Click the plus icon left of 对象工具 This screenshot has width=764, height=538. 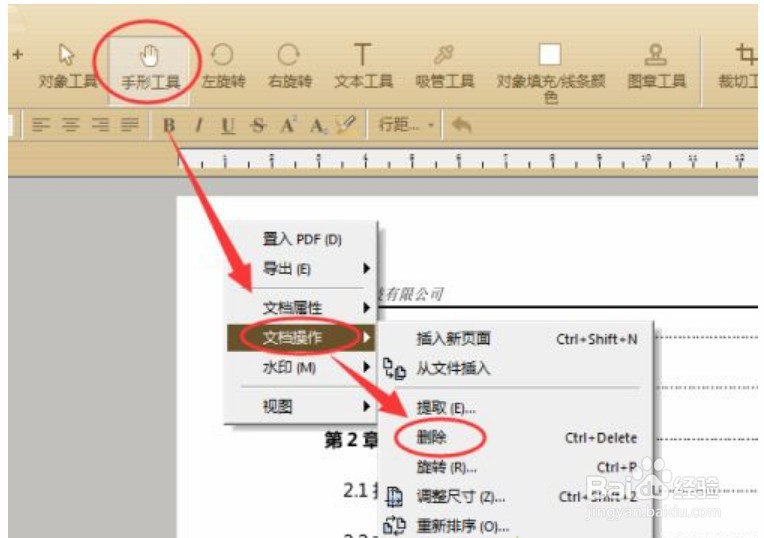coord(18,54)
